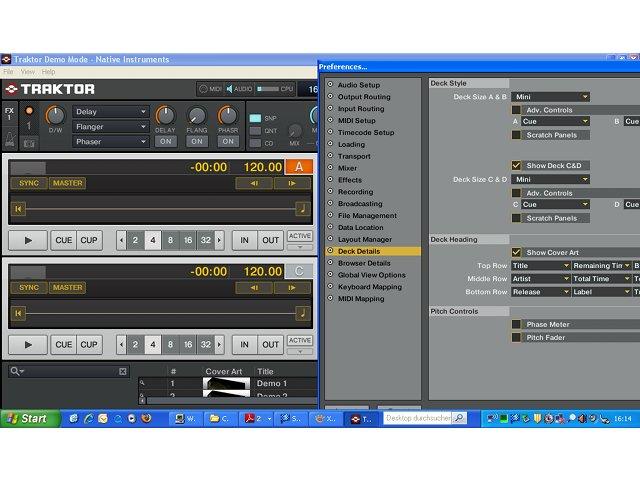The width and height of the screenshot is (640, 480).
Task: Open the Phaser effect dropdown
Action: [111, 142]
